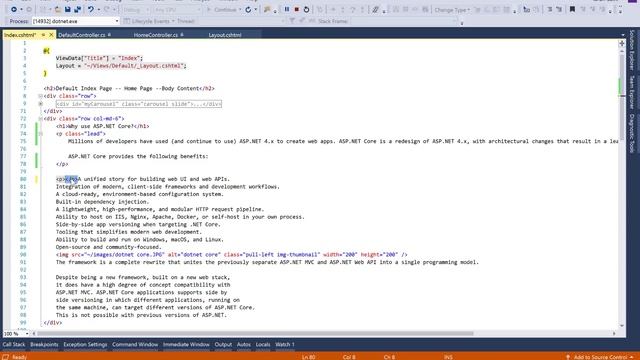Click the Navigate Backward arrow icon
The width and height of the screenshot is (640, 360).
pyautogui.click(x=14, y=9)
